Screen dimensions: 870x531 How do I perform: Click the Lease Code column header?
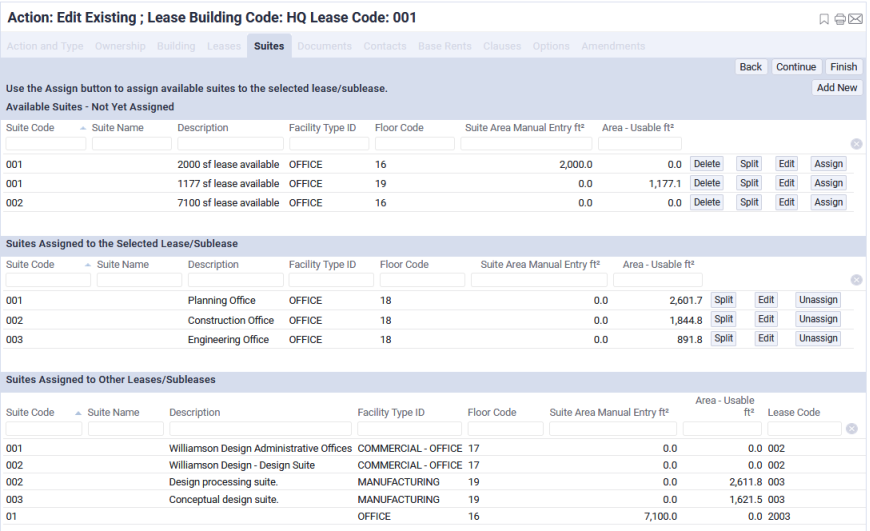(793, 412)
